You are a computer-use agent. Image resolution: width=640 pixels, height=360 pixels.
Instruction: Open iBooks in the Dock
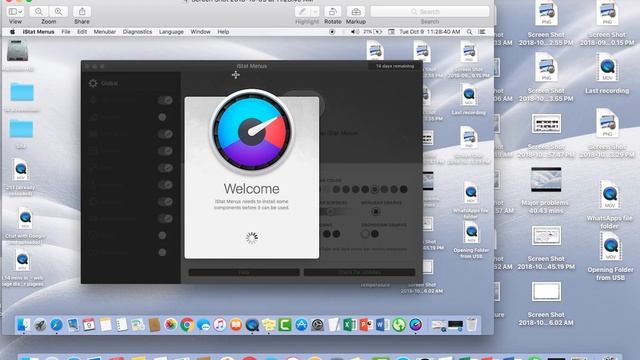(236, 325)
